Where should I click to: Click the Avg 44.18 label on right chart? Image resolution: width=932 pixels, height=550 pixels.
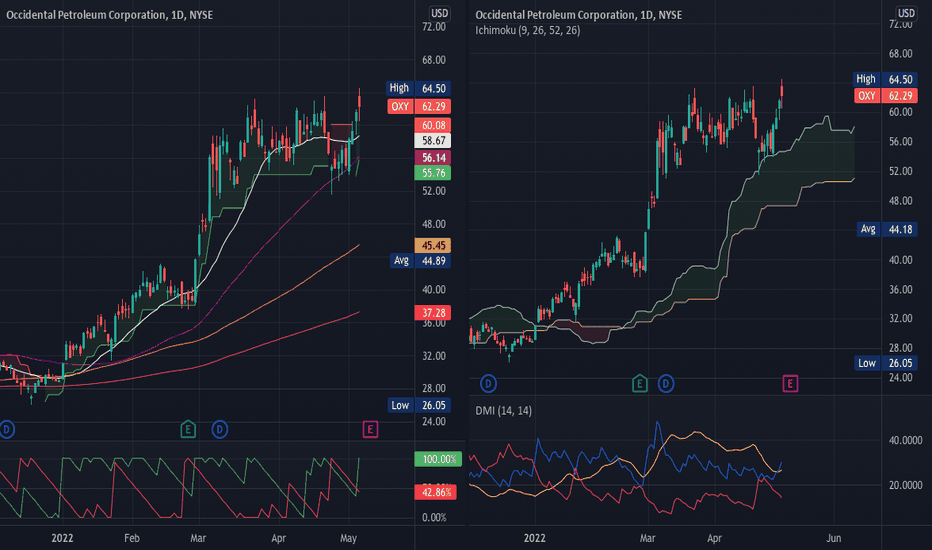(887, 229)
